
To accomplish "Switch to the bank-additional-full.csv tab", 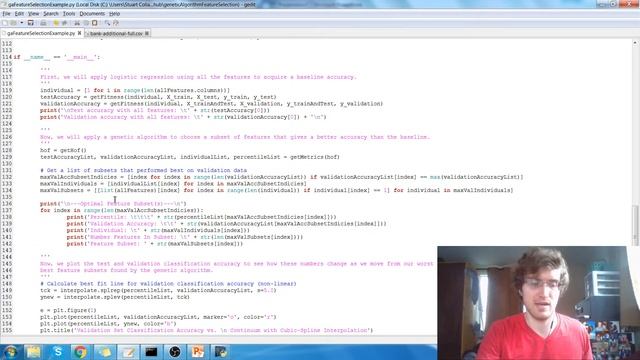I will pyautogui.click(x=116, y=33).
